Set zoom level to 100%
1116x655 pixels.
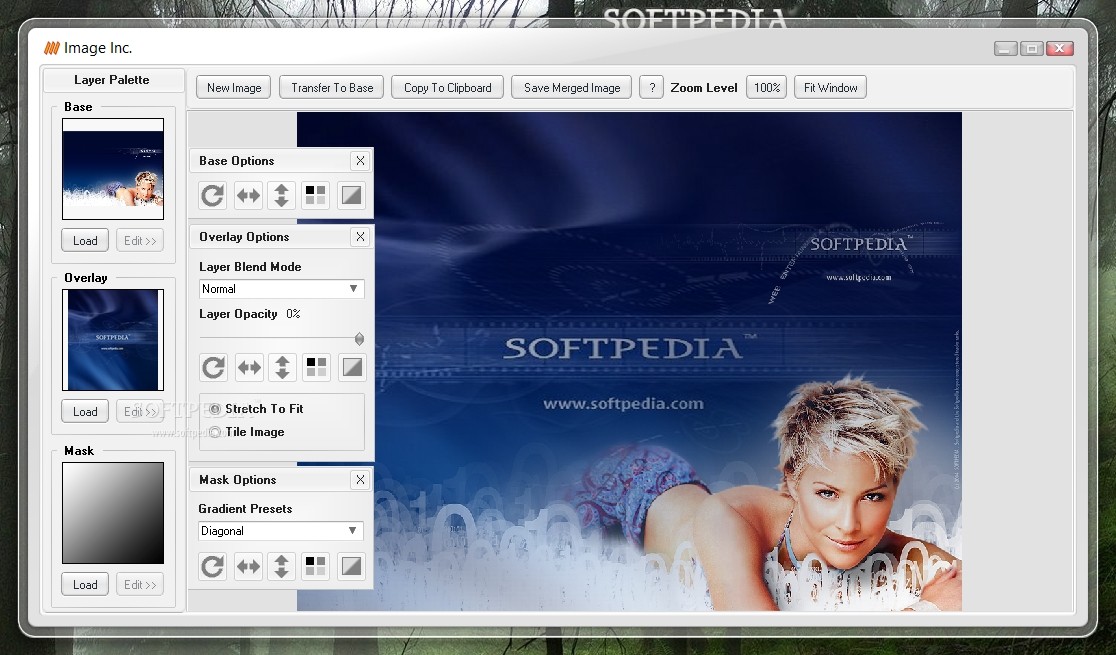pos(767,88)
